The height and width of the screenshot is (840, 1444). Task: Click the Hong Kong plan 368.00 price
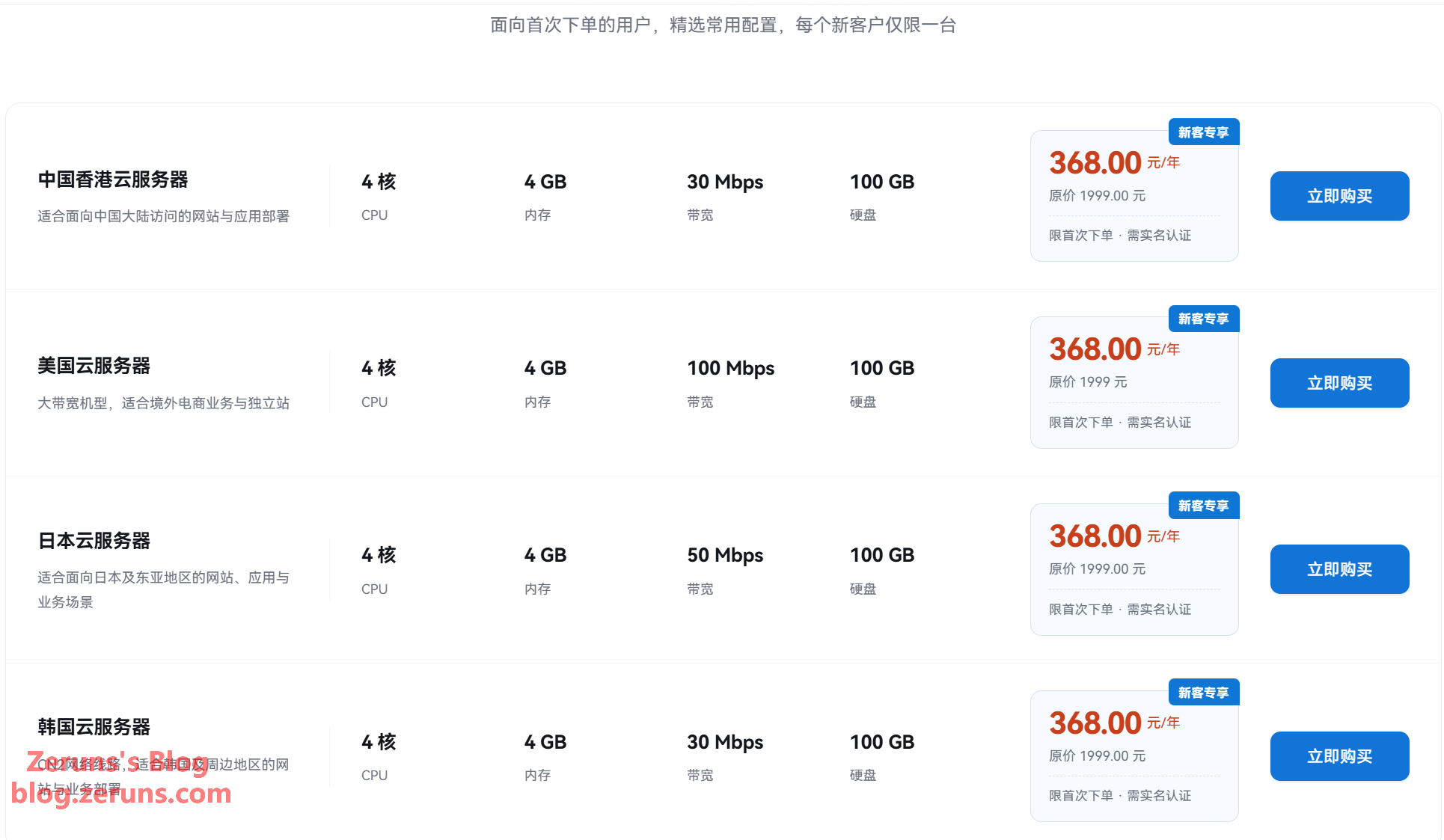click(1095, 162)
